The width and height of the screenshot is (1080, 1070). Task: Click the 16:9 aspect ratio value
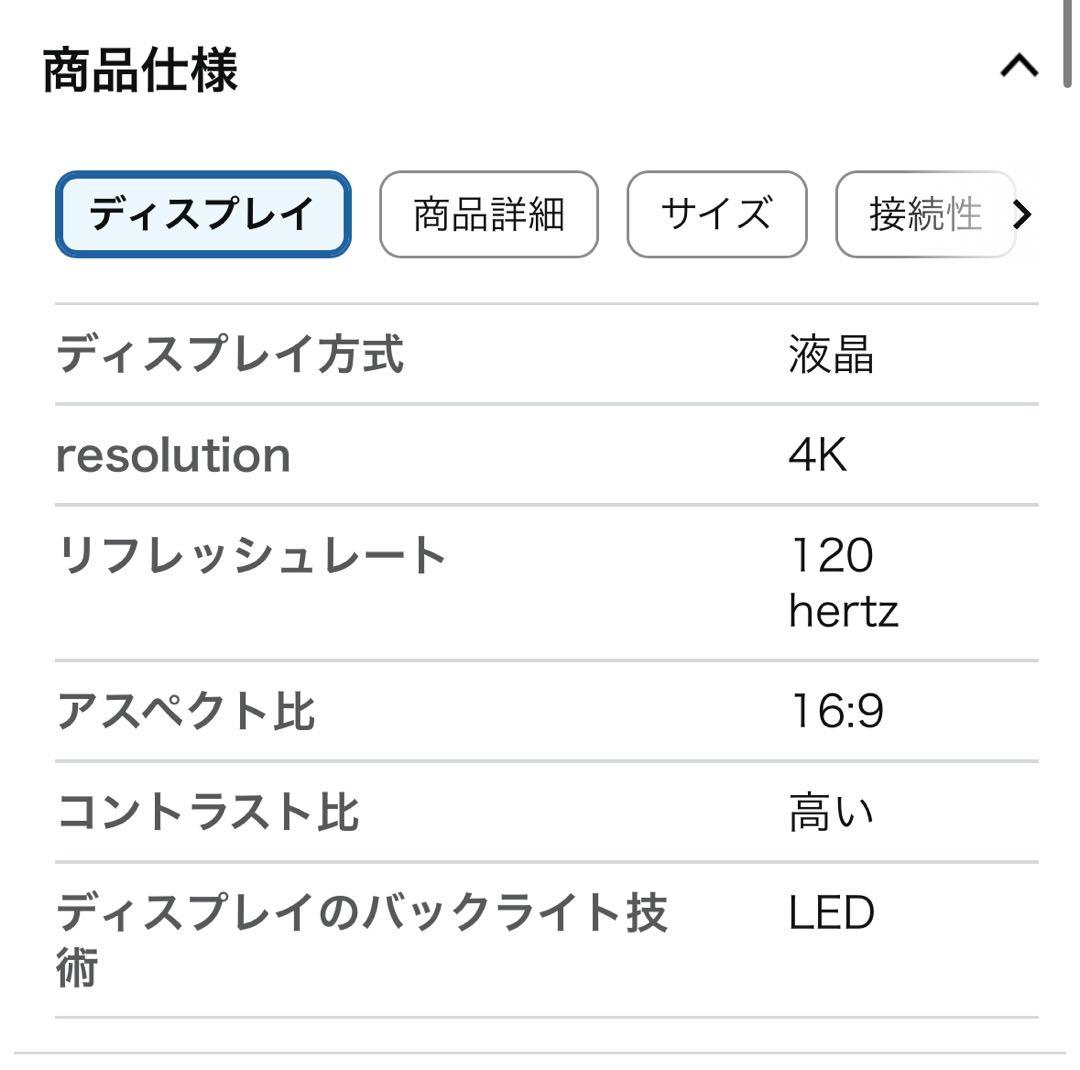pyautogui.click(x=835, y=712)
